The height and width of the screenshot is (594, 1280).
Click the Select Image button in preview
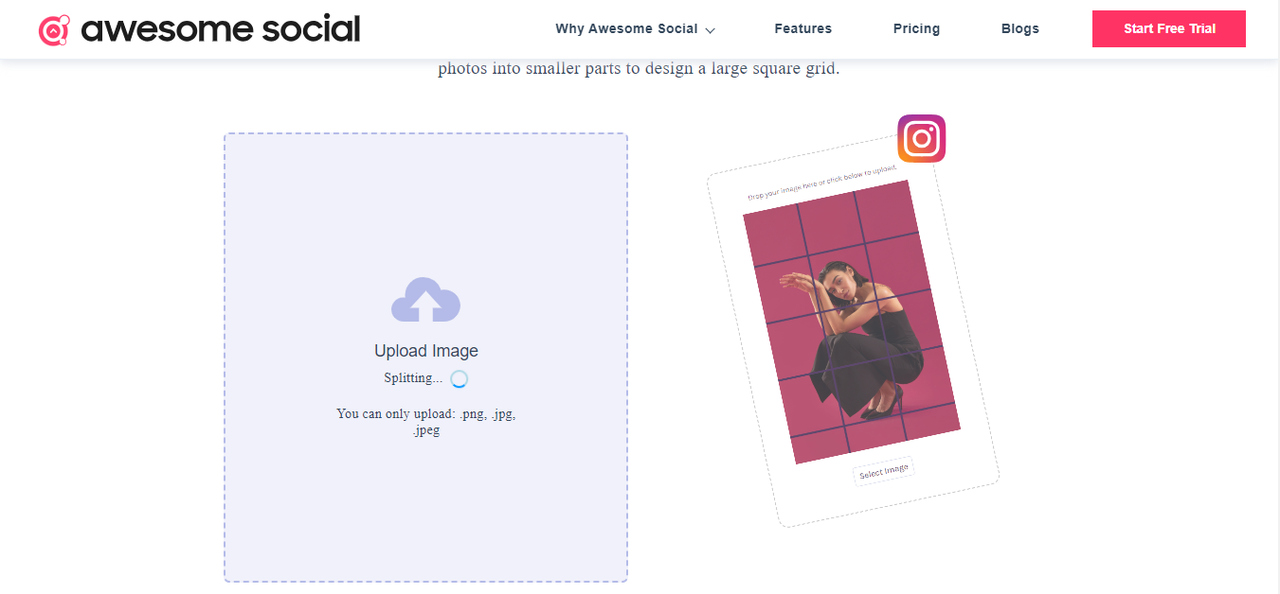click(884, 471)
